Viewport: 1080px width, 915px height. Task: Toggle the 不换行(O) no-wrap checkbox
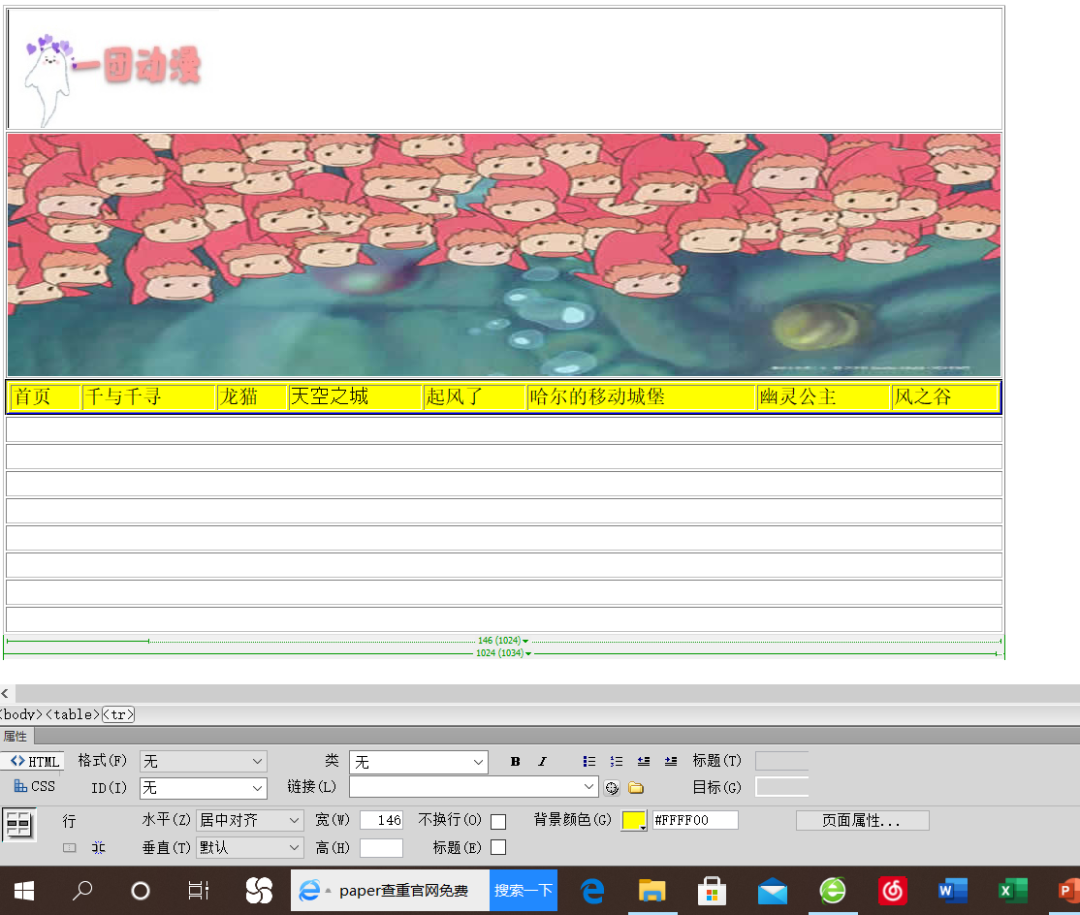[x=499, y=821]
